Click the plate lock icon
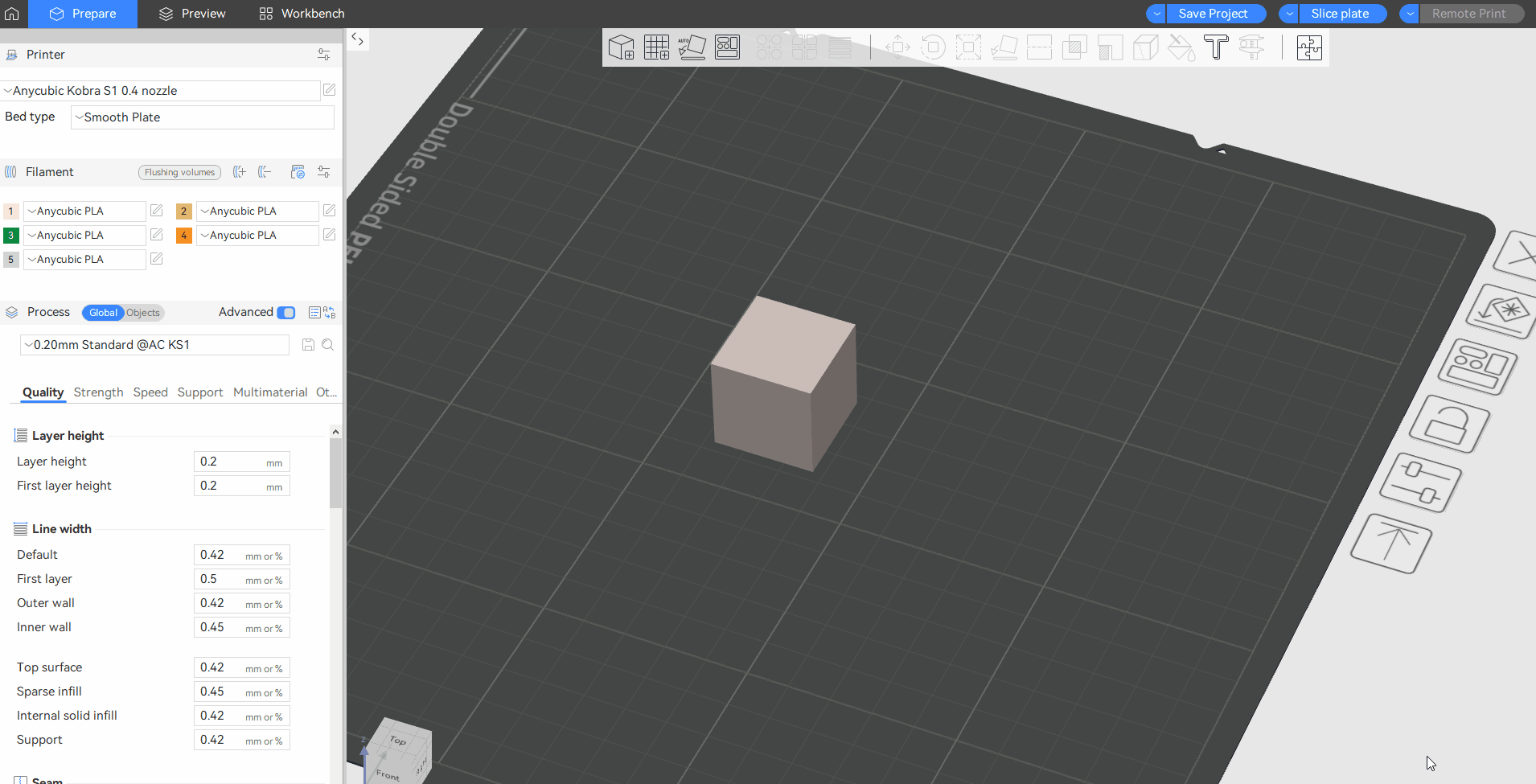This screenshot has width=1536, height=784. pyautogui.click(x=1450, y=423)
